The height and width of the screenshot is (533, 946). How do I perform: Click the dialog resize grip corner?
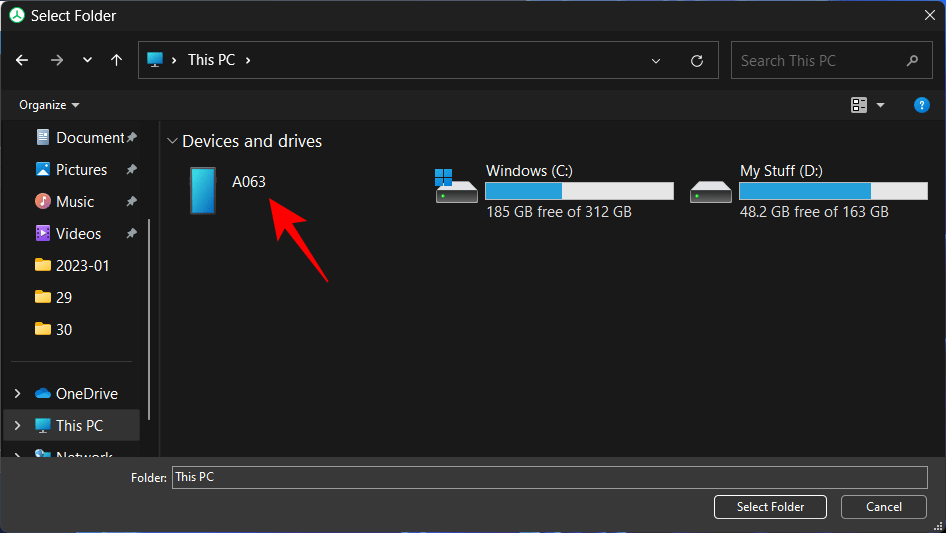point(938,526)
